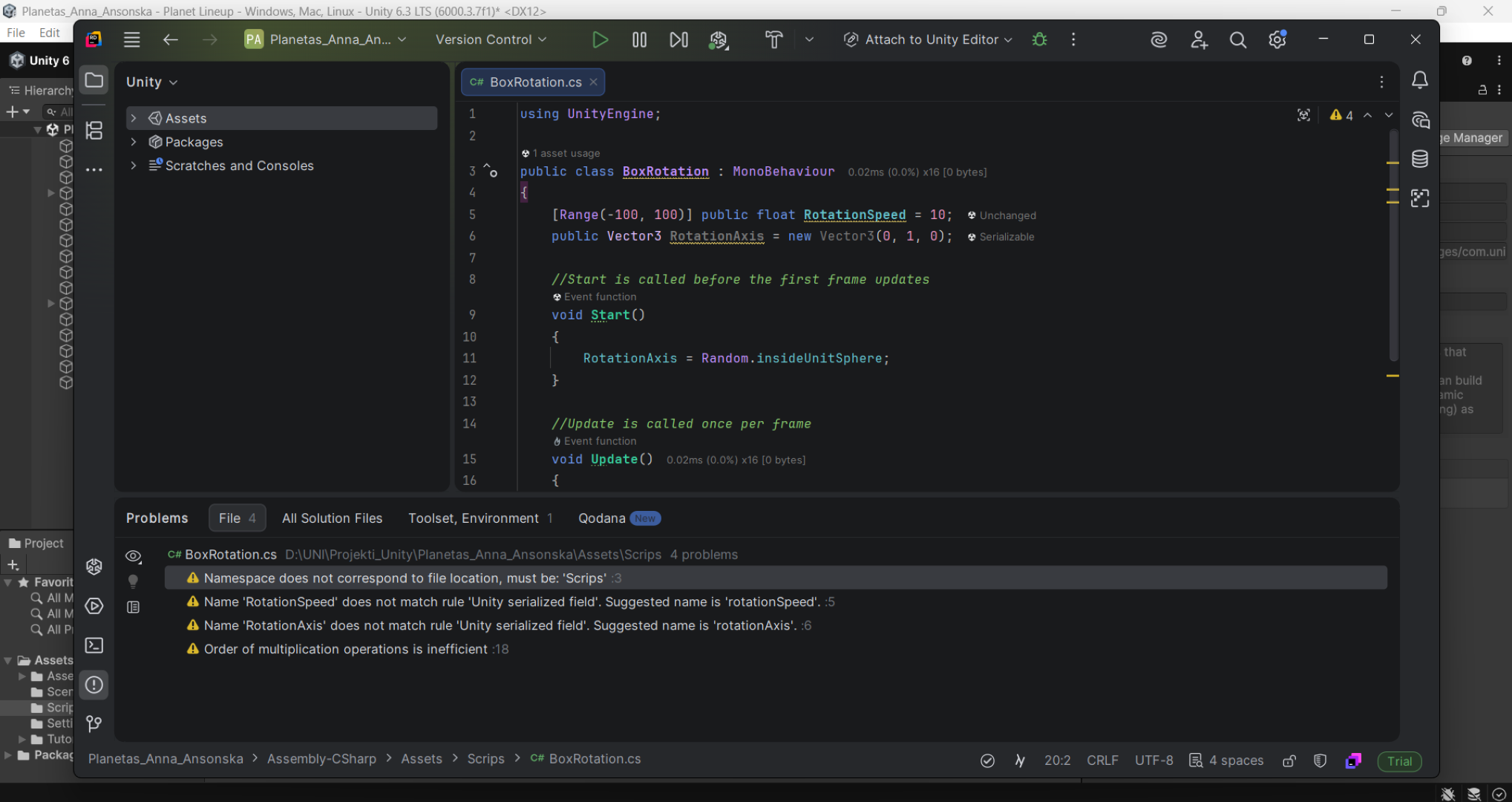Viewport: 1512px width, 802px height.
Task: Click the Start Debug bug icon
Action: click(x=1039, y=40)
